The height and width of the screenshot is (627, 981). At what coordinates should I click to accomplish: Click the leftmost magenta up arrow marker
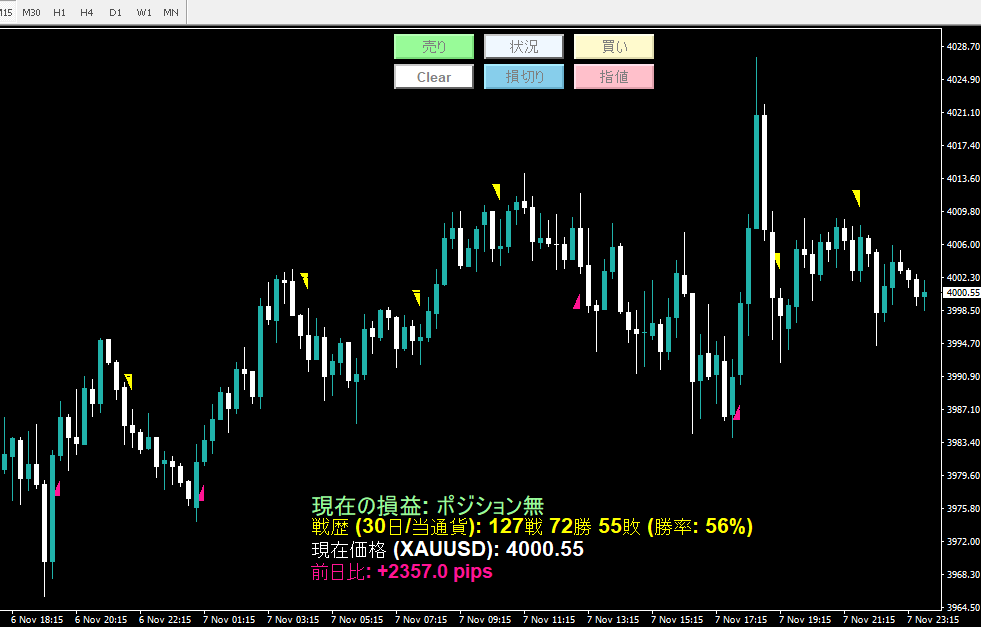58,488
